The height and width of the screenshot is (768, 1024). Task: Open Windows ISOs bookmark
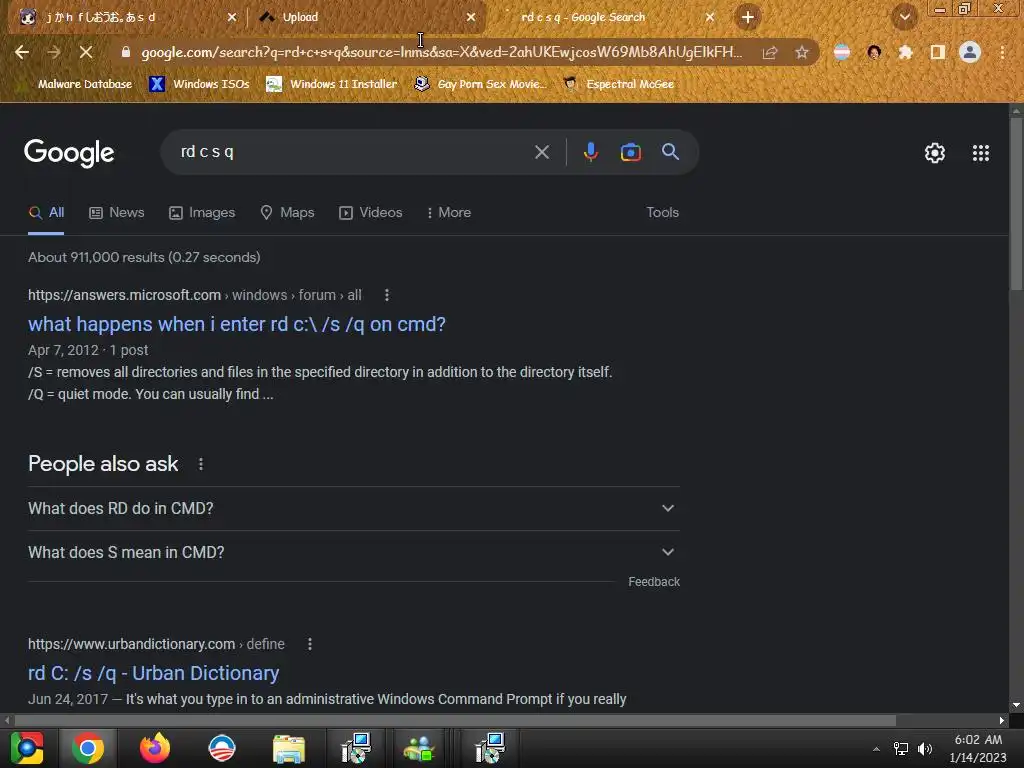coord(200,84)
